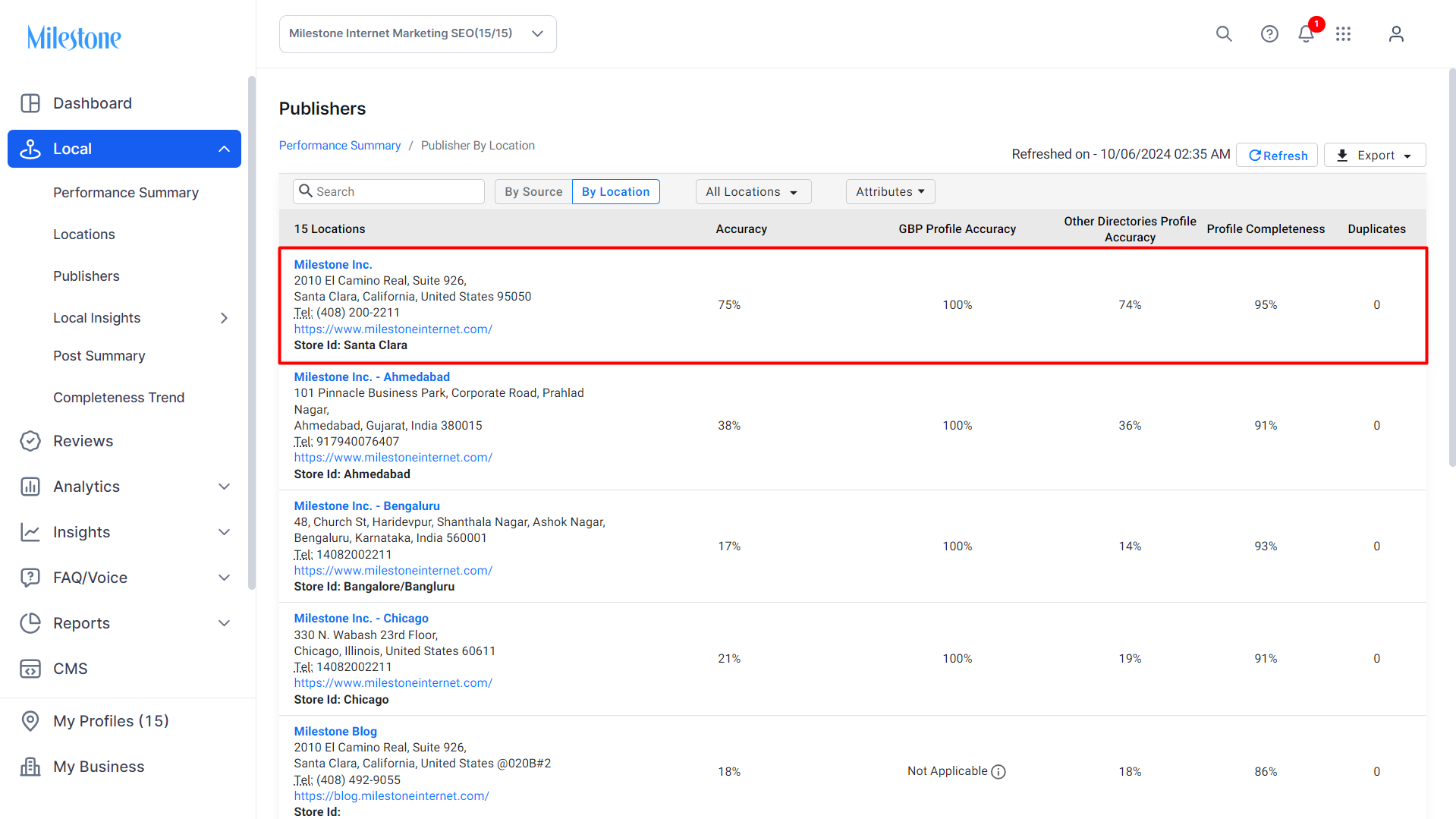Image resolution: width=1456 pixels, height=819 pixels.
Task: Click the Local section icon
Action: click(30, 149)
